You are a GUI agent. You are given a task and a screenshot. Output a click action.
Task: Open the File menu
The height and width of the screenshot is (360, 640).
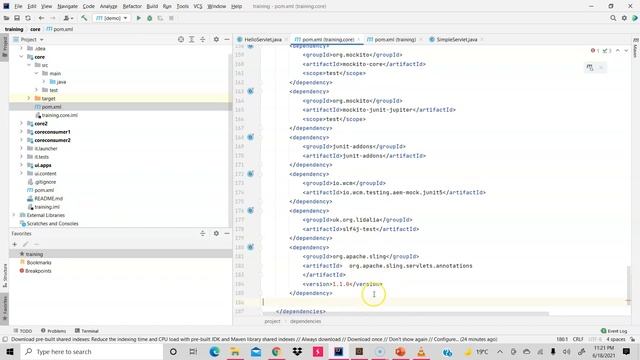tap(18, 6)
